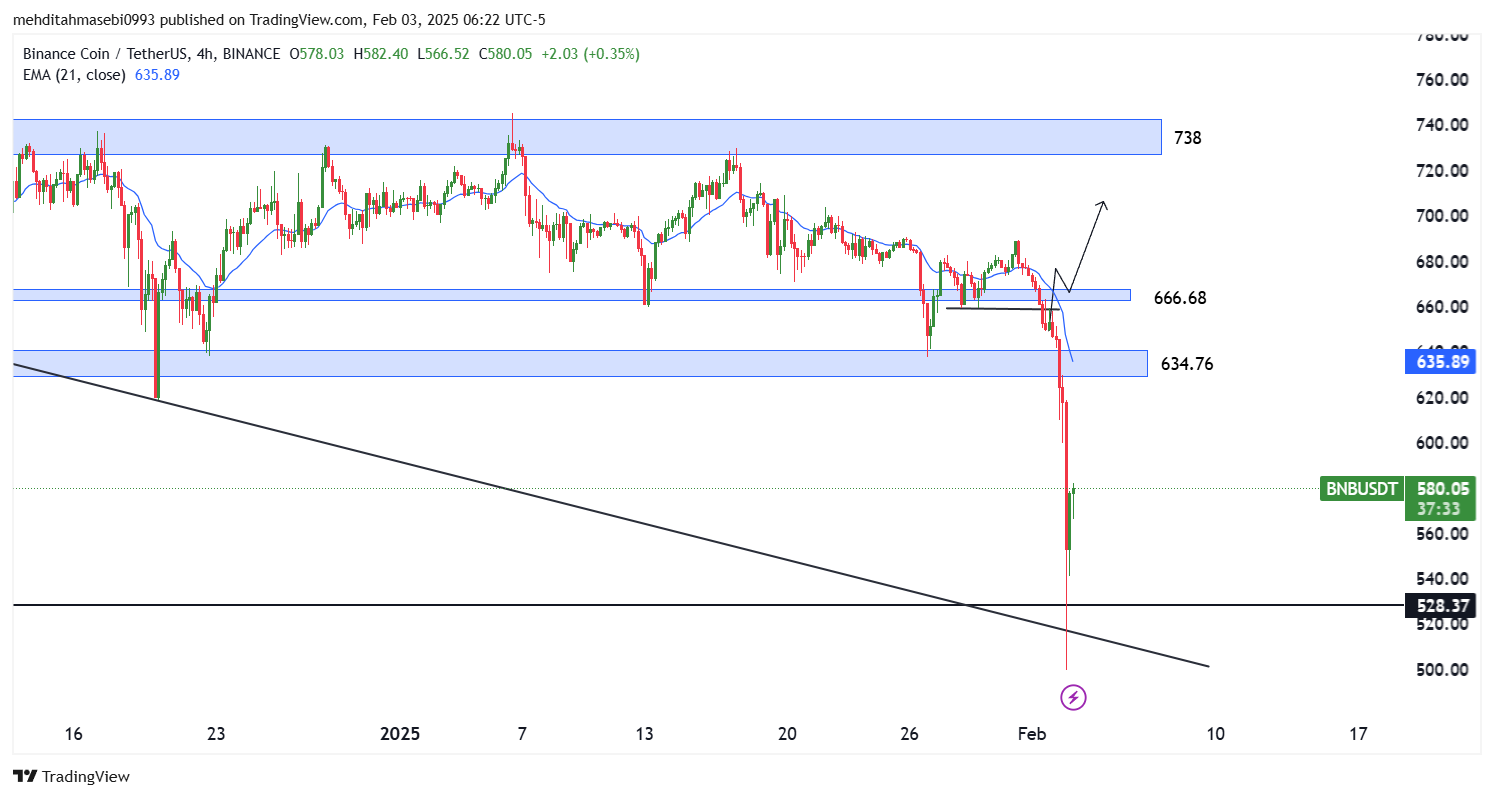Click the 660.00 price axis label
Viewport: 1494px width, 798px height.
point(1441,306)
